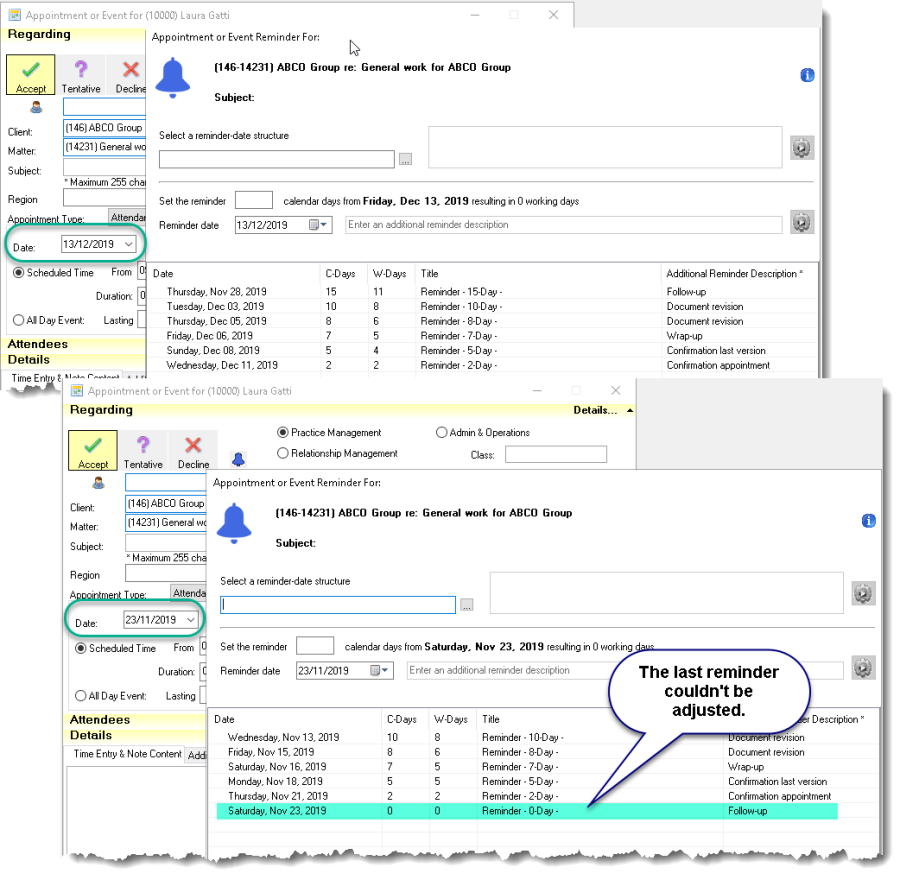Viewport: 900px width, 880px height.
Task: Click Decline in the 13/12/2019 appointment window
Action: 130,75
